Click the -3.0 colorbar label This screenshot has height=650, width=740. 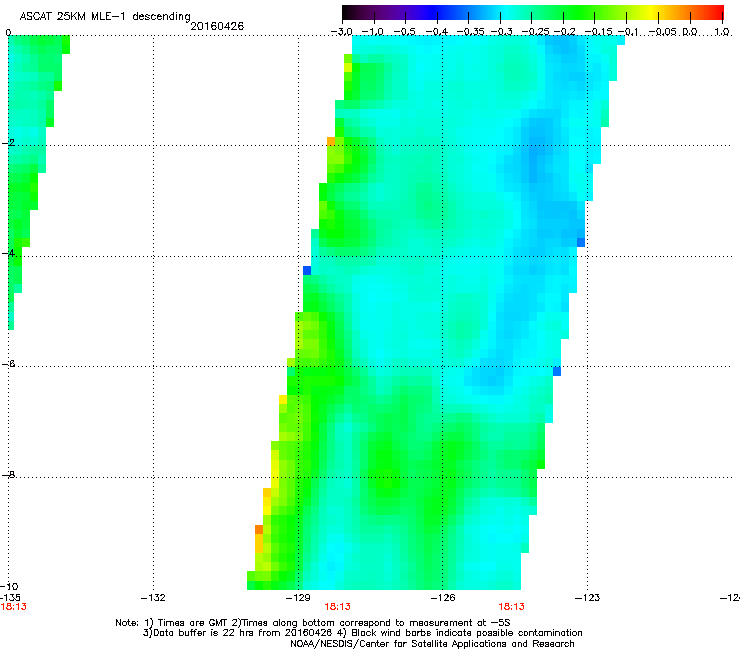[342, 32]
